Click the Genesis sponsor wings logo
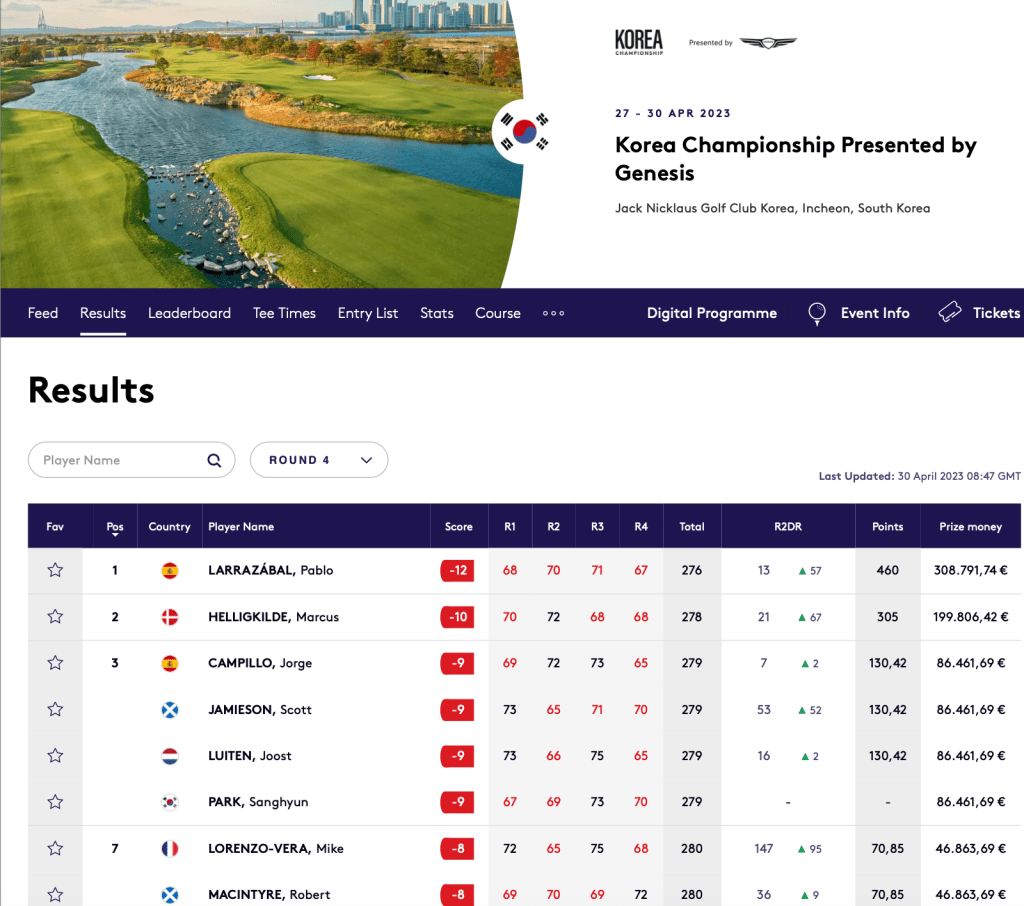This screenshot has height=906, width=1024. coord(768,43)
